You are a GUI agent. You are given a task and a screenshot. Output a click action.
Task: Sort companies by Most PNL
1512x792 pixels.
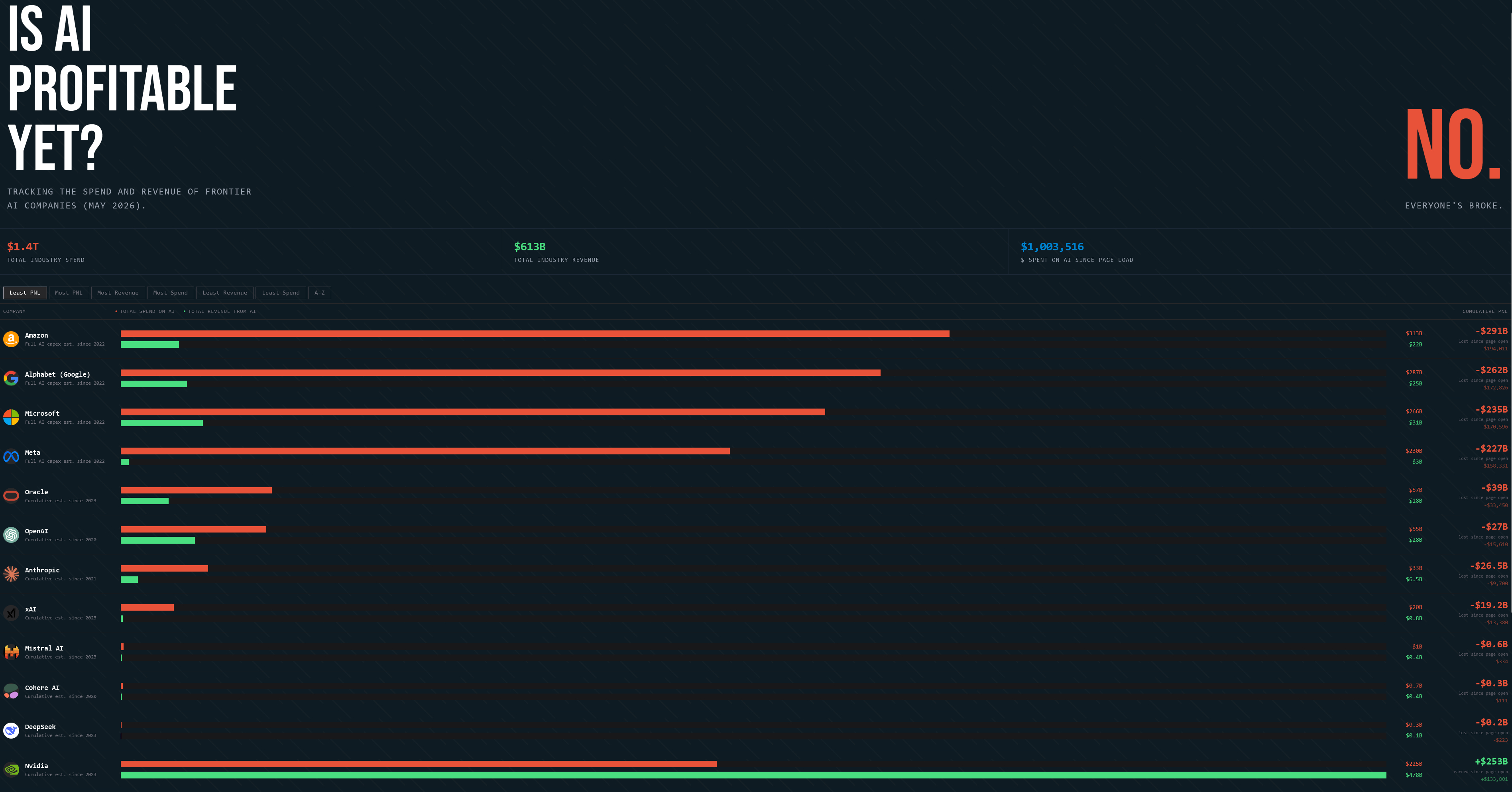click(x=69, y=293)
